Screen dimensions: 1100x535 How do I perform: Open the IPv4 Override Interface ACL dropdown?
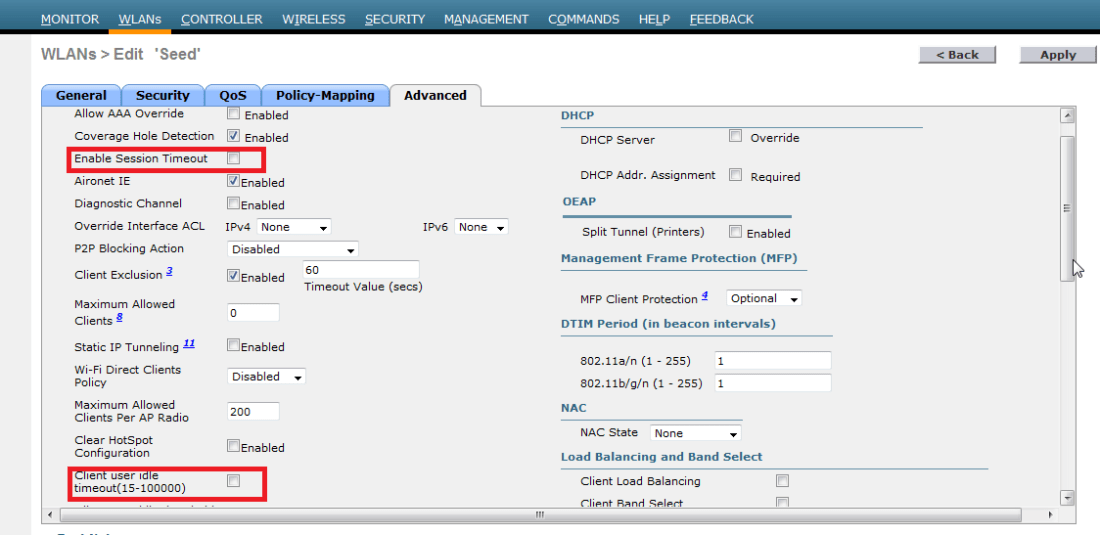[x=294, y=227]
